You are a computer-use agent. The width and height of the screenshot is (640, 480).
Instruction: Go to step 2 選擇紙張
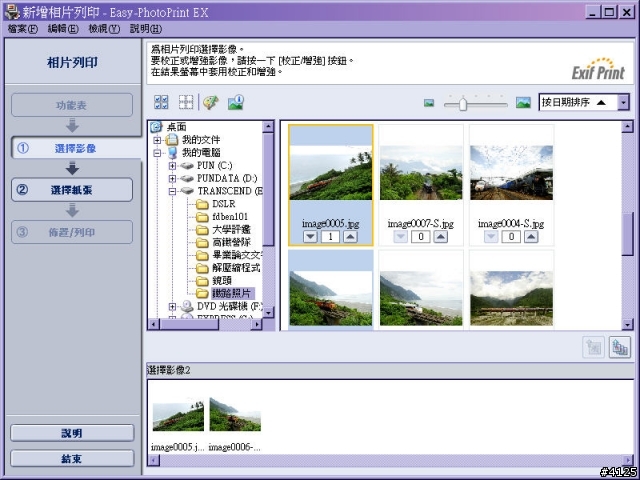click(72, 190)
